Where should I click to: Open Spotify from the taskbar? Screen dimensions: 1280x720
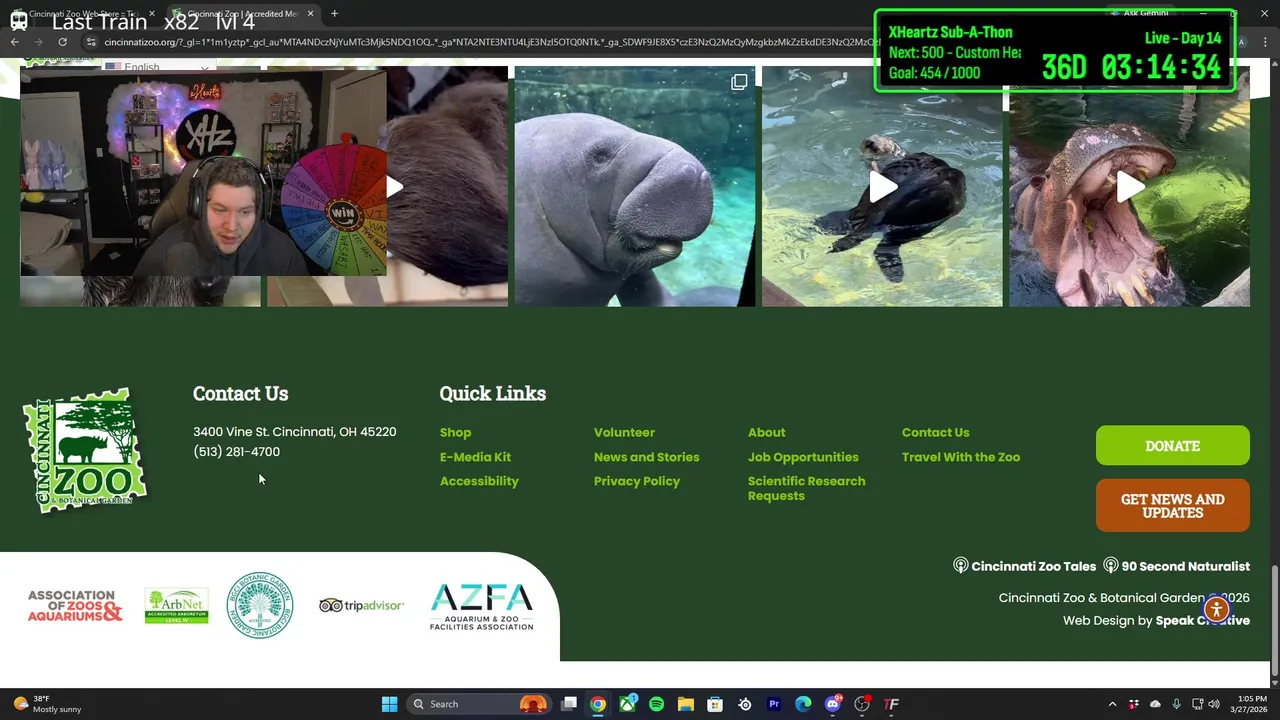pos(656,704)
